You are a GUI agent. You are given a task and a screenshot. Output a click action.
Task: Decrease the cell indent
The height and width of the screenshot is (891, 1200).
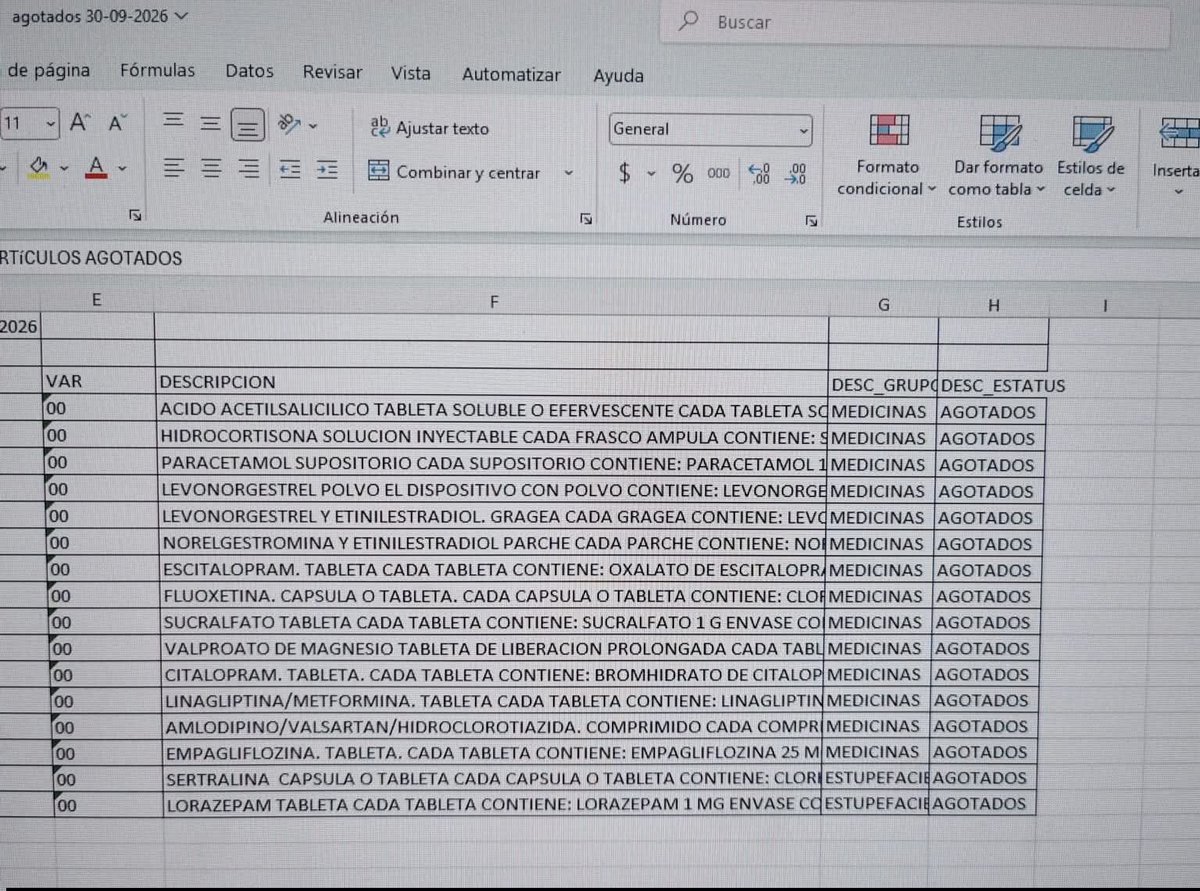pos(290,169)
